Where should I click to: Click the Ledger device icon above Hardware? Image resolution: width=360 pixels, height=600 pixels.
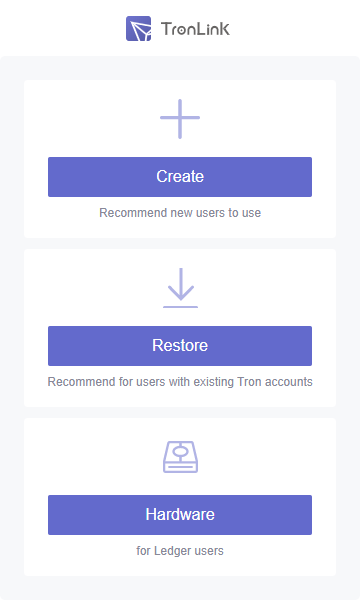pyautogui.click(x=180, y=457)
